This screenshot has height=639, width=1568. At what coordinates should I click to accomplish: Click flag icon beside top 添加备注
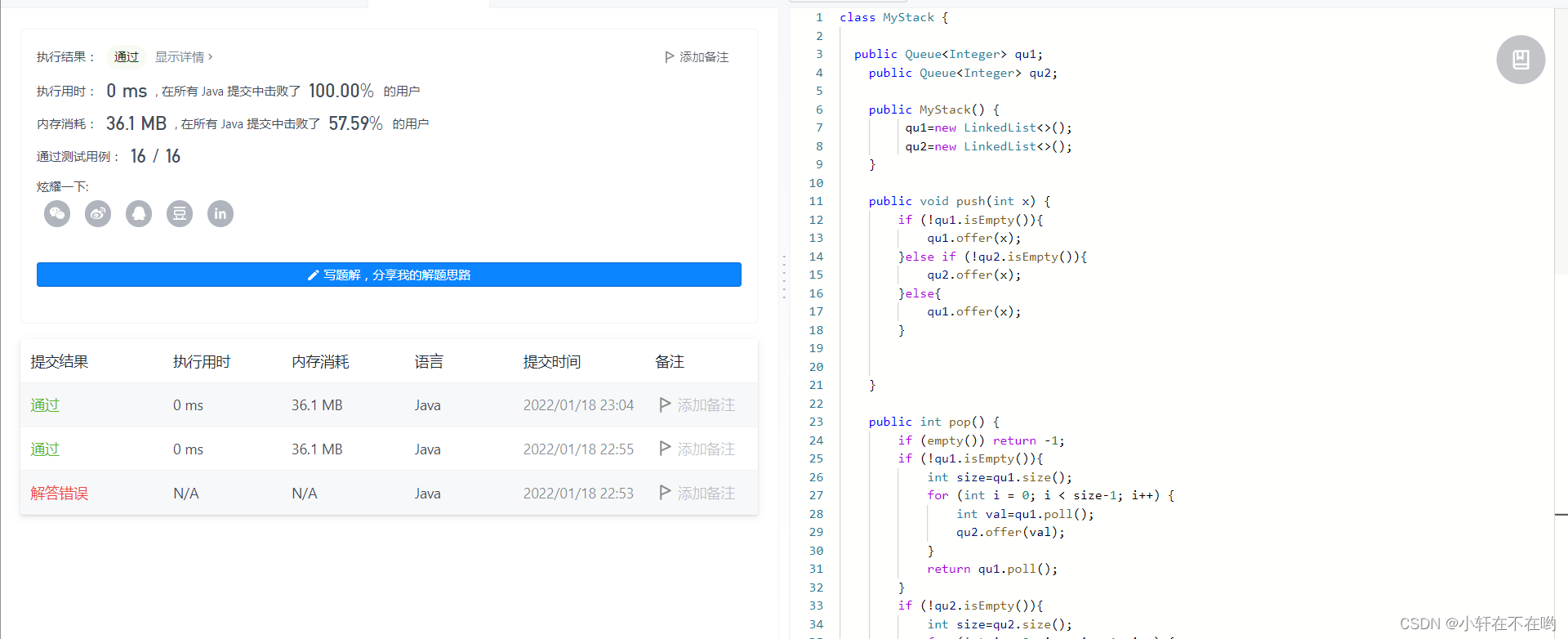tap(670, 57)
